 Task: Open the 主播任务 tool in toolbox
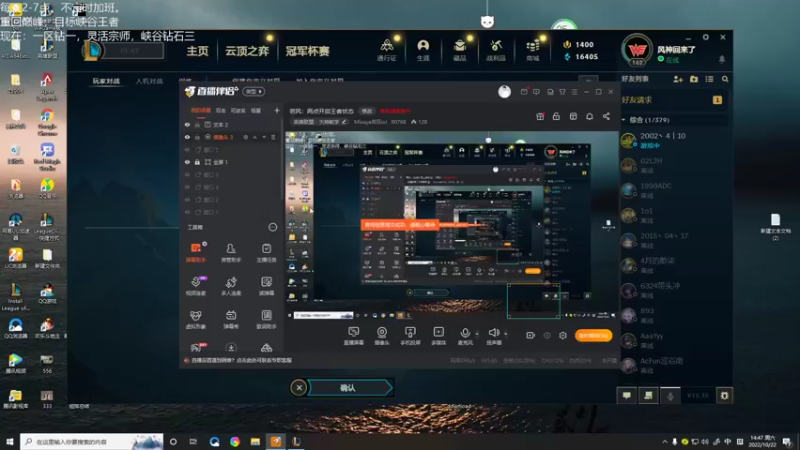pyautogui.click(x=266, y=252)
